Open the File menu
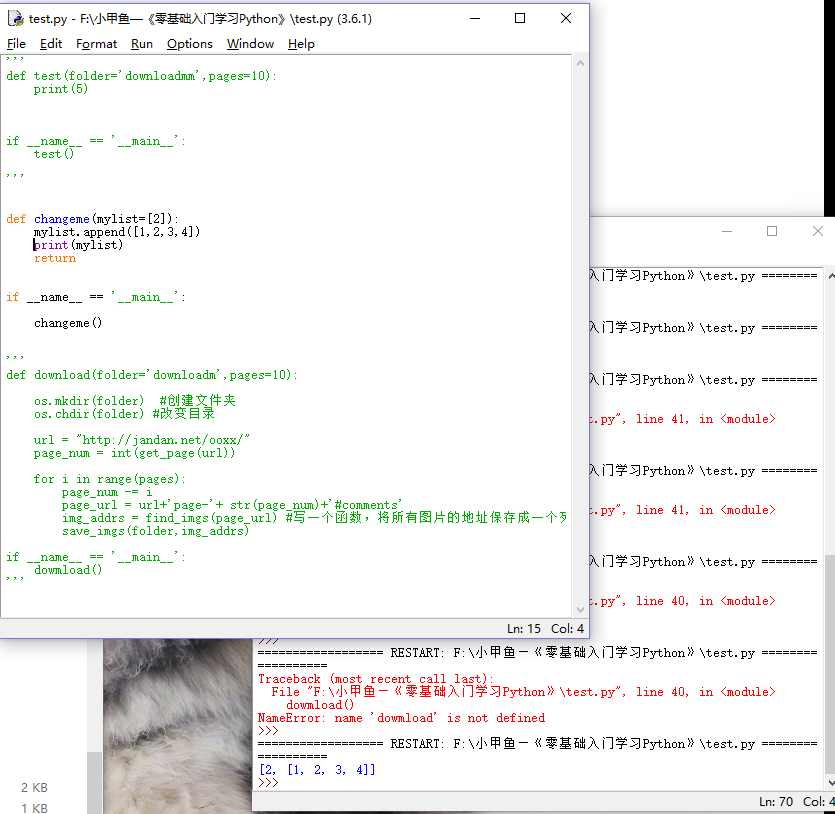The width and height of the screenshot is (835, 814). [16, 44]
